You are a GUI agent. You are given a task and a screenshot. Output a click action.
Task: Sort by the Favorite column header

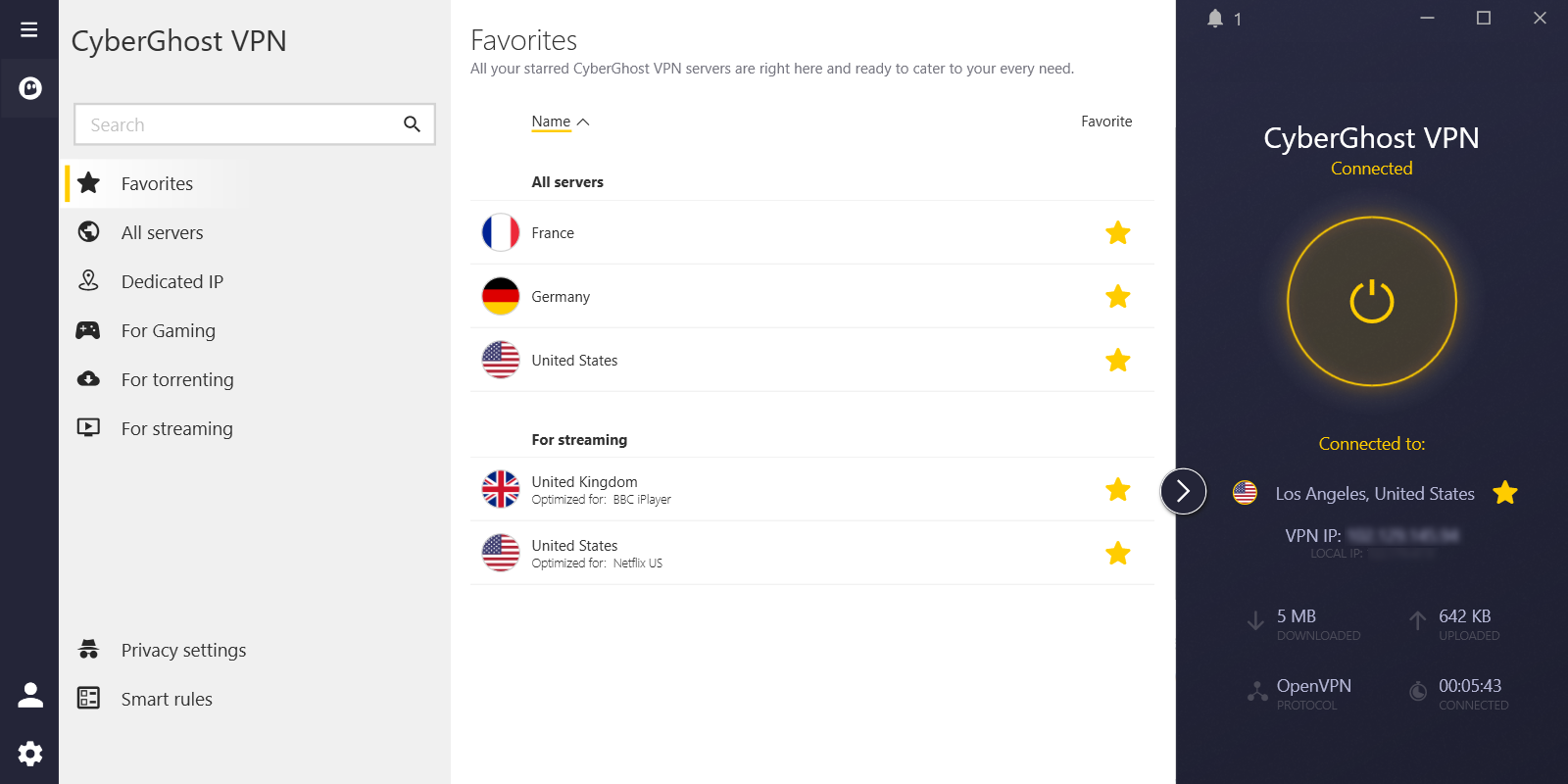pyautogui.click(x=1106, y=122)
